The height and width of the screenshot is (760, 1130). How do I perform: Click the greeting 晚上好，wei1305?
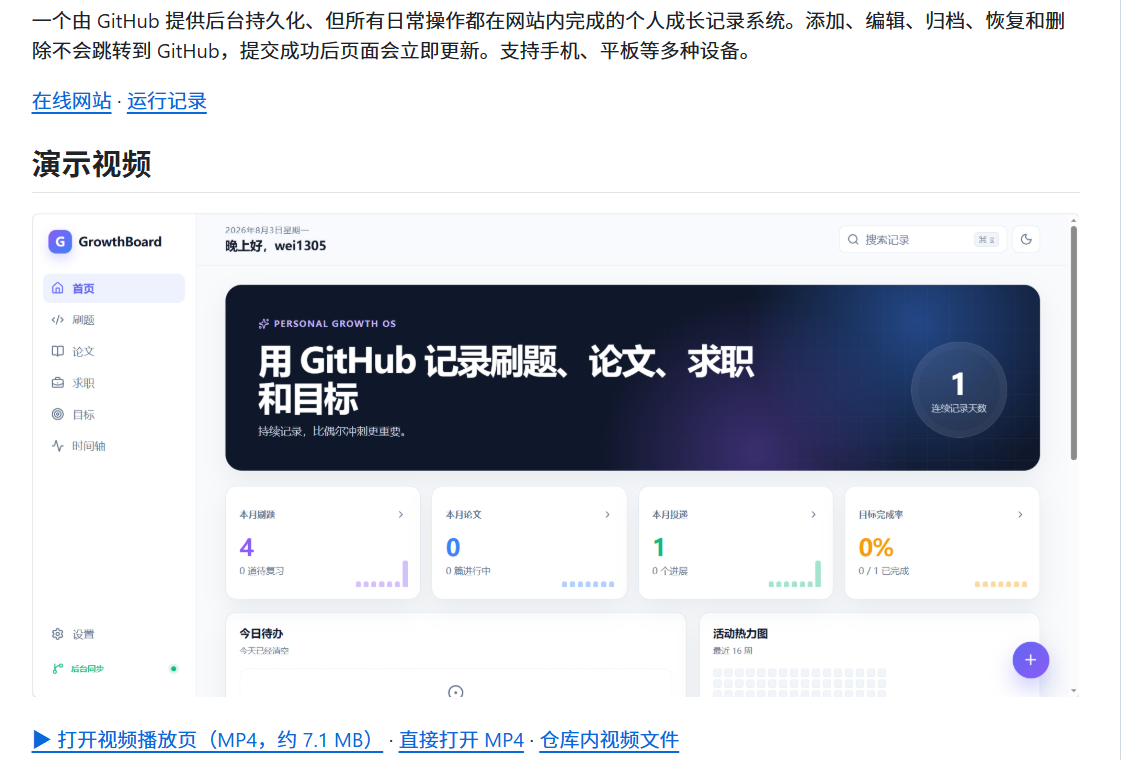click(275, 246)
